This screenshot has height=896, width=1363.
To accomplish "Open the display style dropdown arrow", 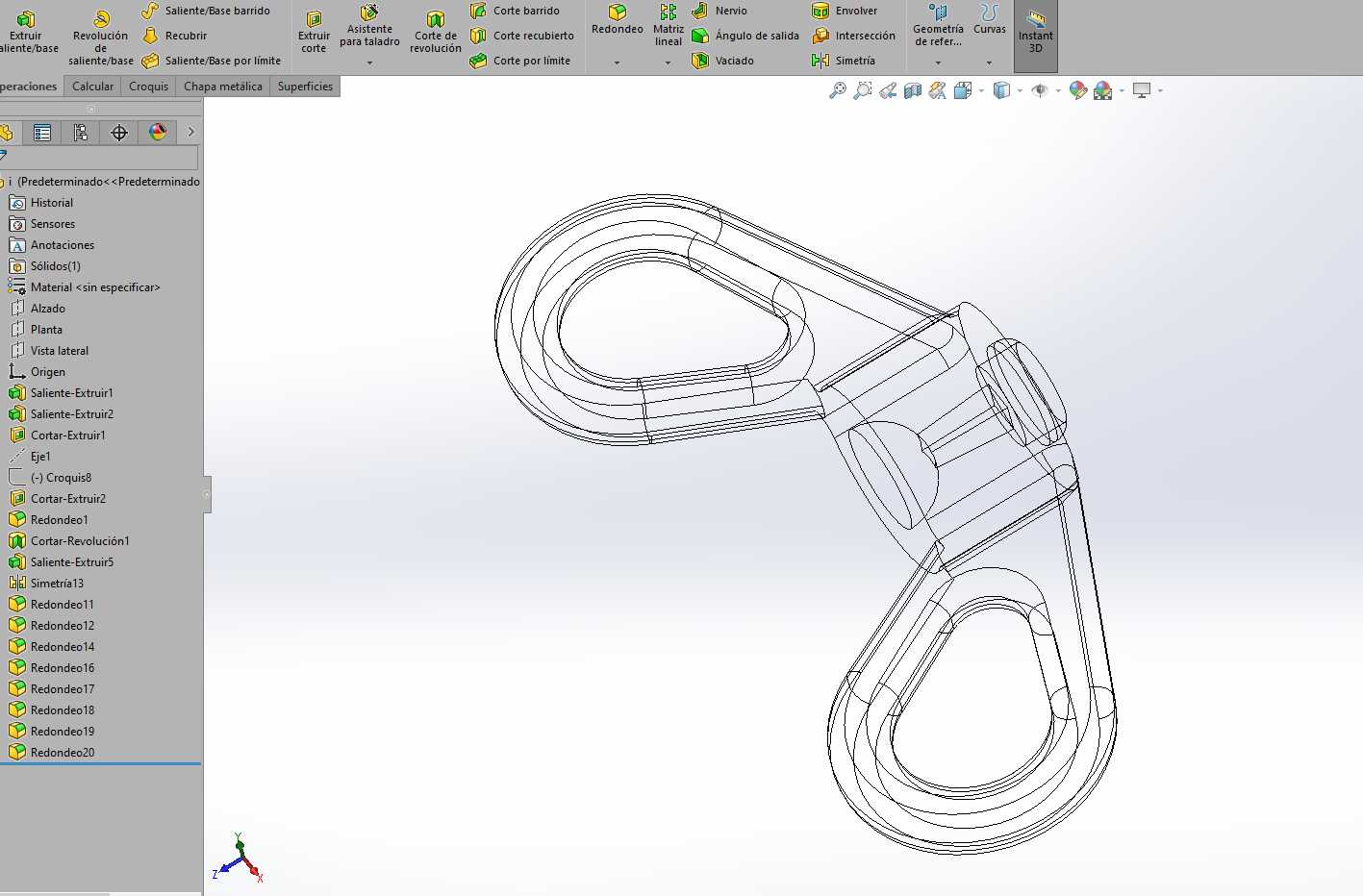I will (1020, 91).
